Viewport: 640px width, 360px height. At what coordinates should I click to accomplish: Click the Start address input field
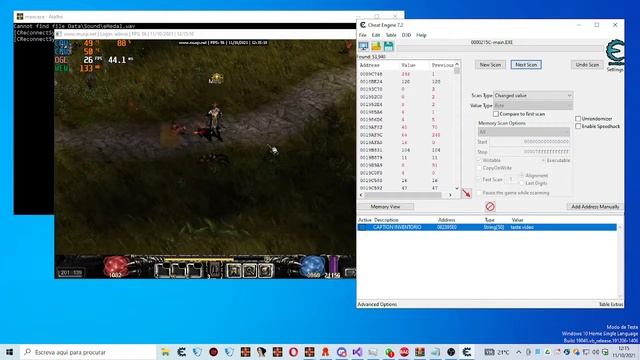[x=529, y=142]
